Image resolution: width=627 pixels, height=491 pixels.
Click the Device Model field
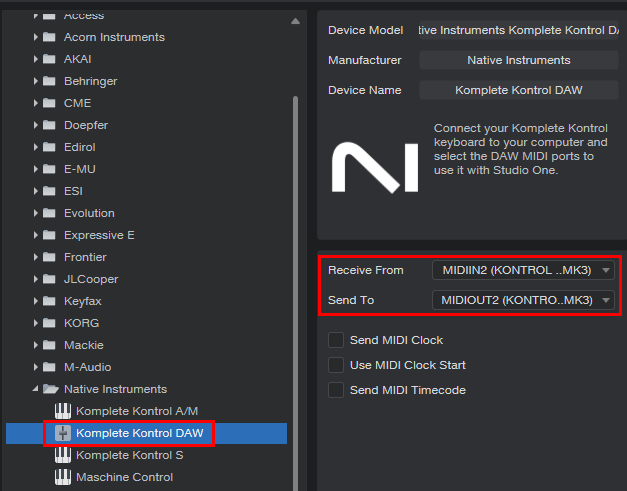click(519, 30)
